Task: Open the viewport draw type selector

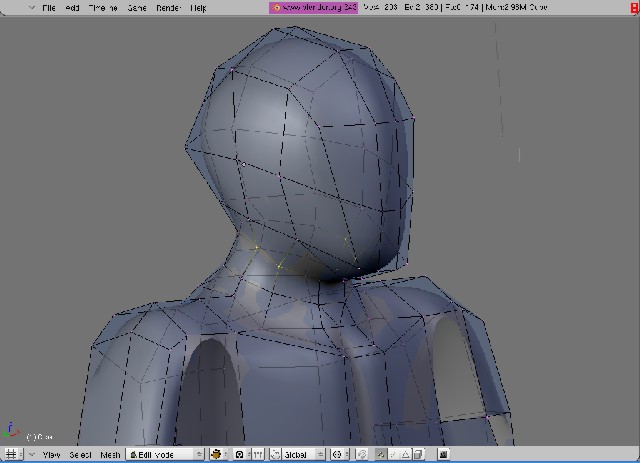Action: 218,454
